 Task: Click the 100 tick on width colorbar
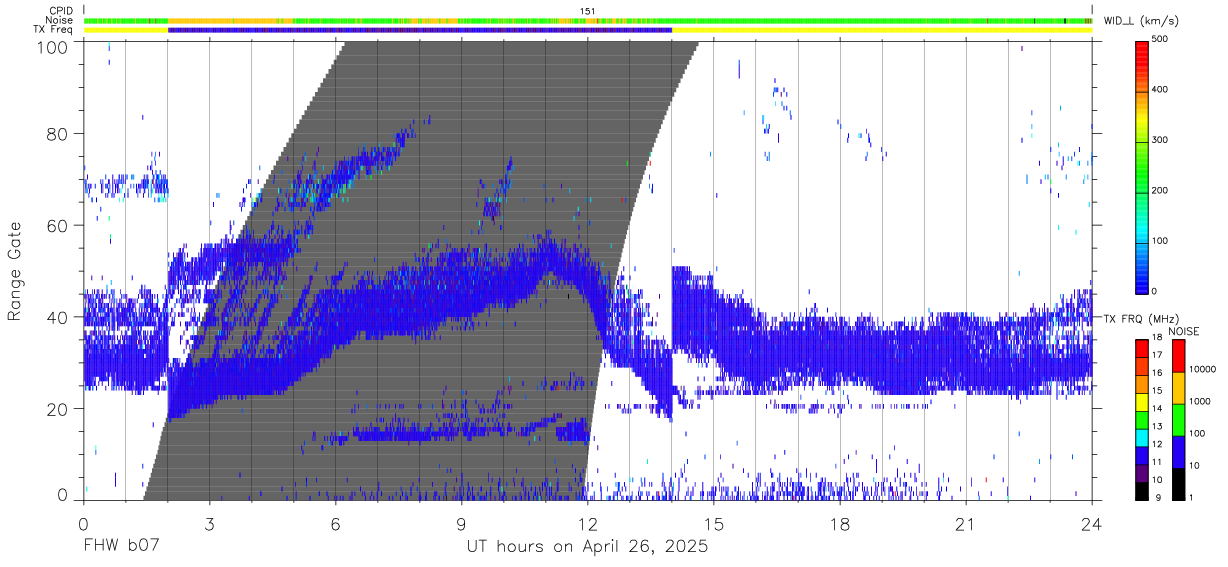(x=1160, y=241)
